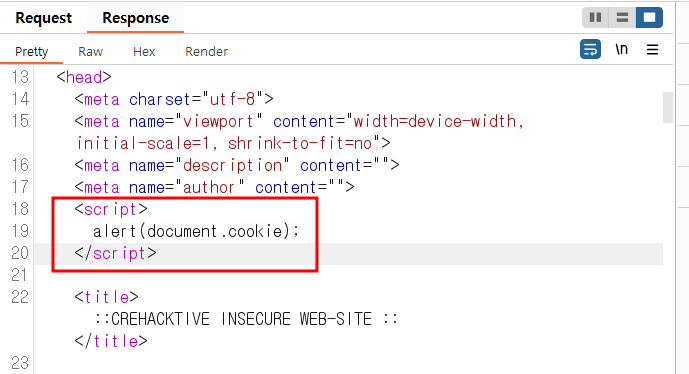
Task: Open the Render view tab
Action: pos(207,52)
